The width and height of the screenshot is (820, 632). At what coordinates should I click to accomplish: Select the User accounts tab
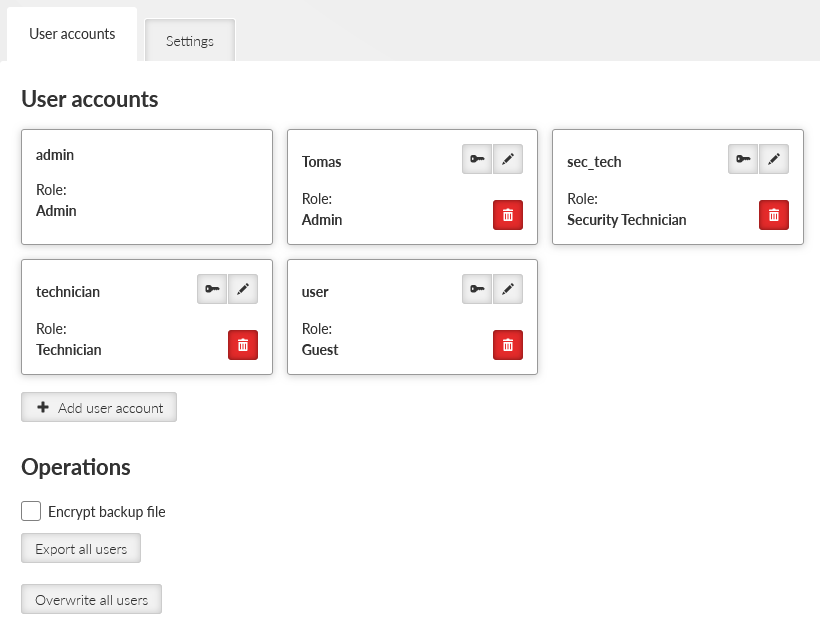coord(72,34)
